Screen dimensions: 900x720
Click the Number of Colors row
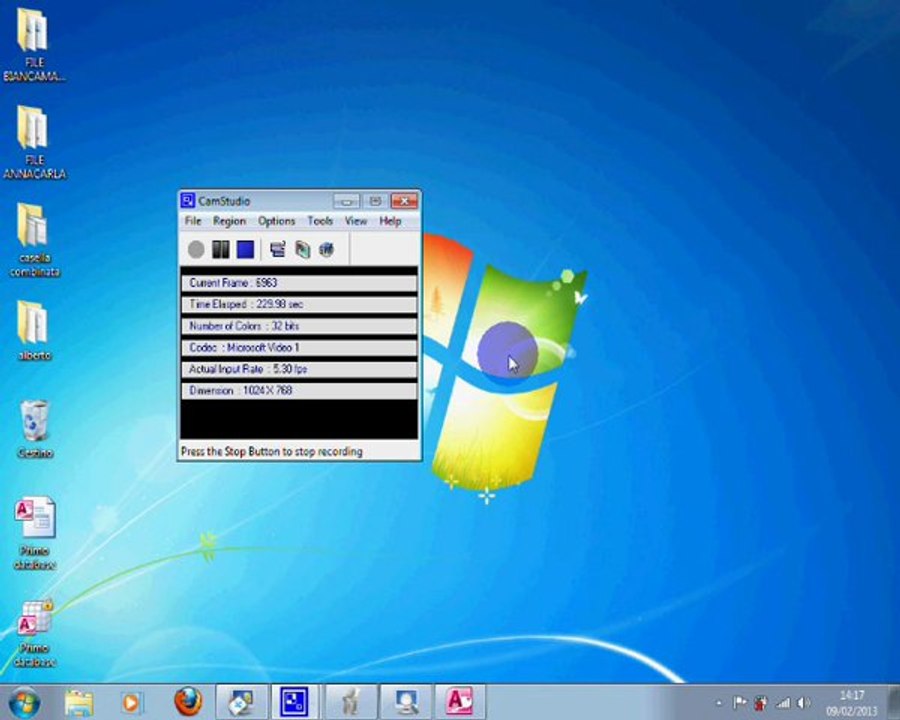299,326
